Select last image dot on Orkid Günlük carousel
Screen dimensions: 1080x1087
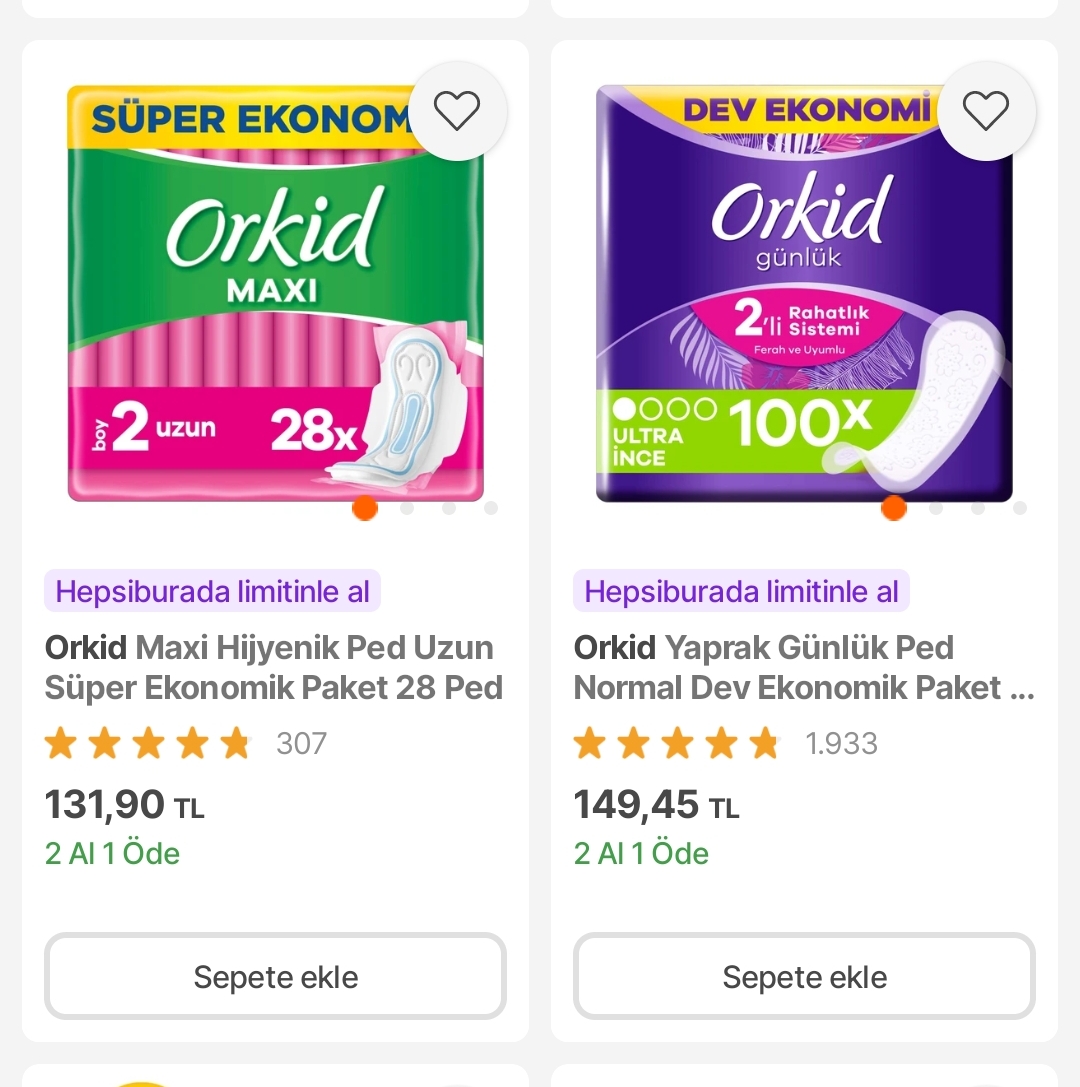1020,508
